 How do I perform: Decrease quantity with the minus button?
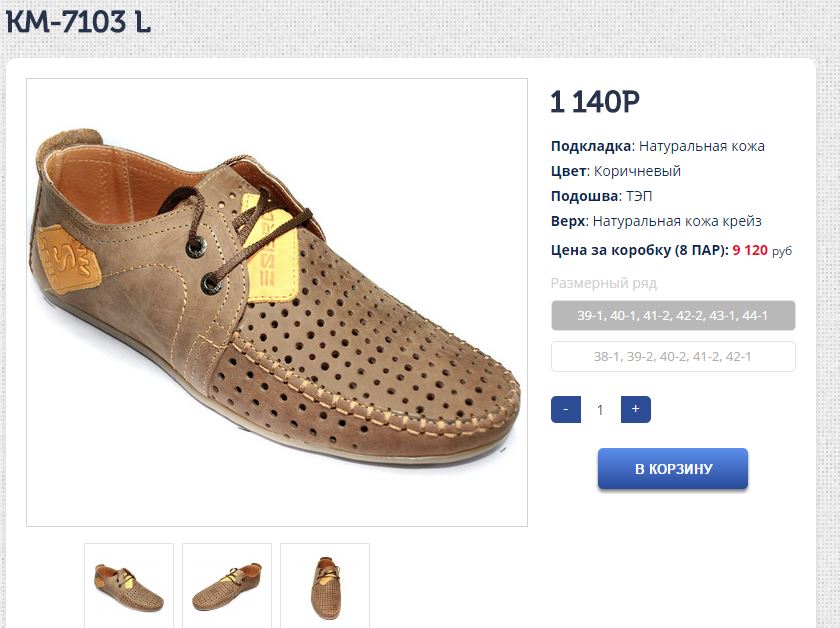pyautogui.click(x=566, y=409)
